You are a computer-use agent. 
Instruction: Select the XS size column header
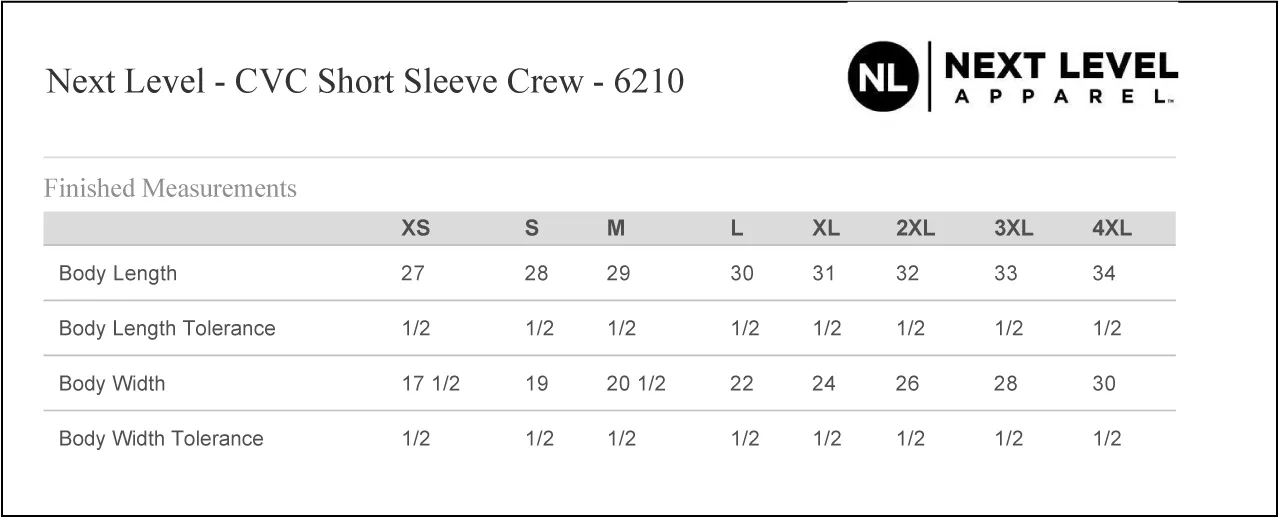[x=416, y=228]
